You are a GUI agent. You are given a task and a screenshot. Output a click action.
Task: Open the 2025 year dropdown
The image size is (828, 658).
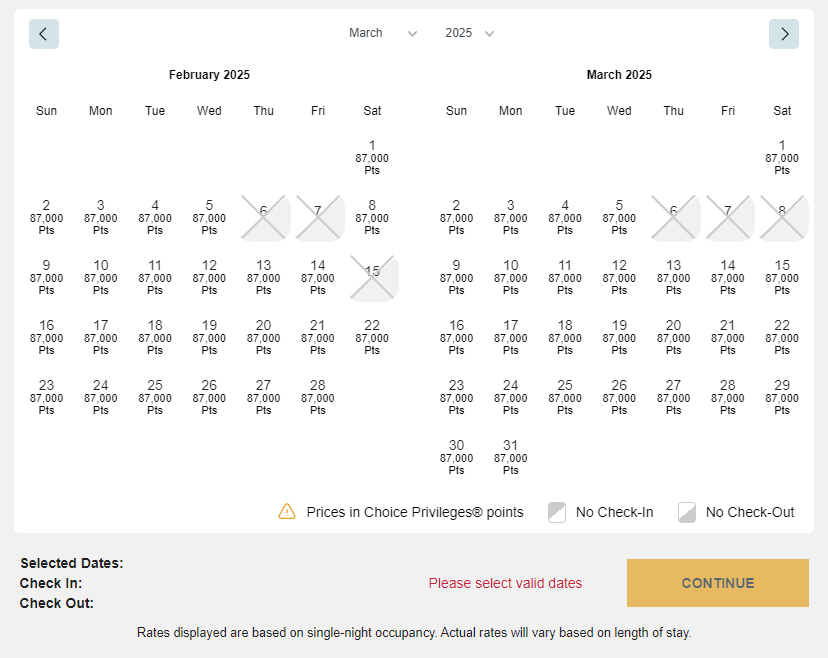coord(459,33)
